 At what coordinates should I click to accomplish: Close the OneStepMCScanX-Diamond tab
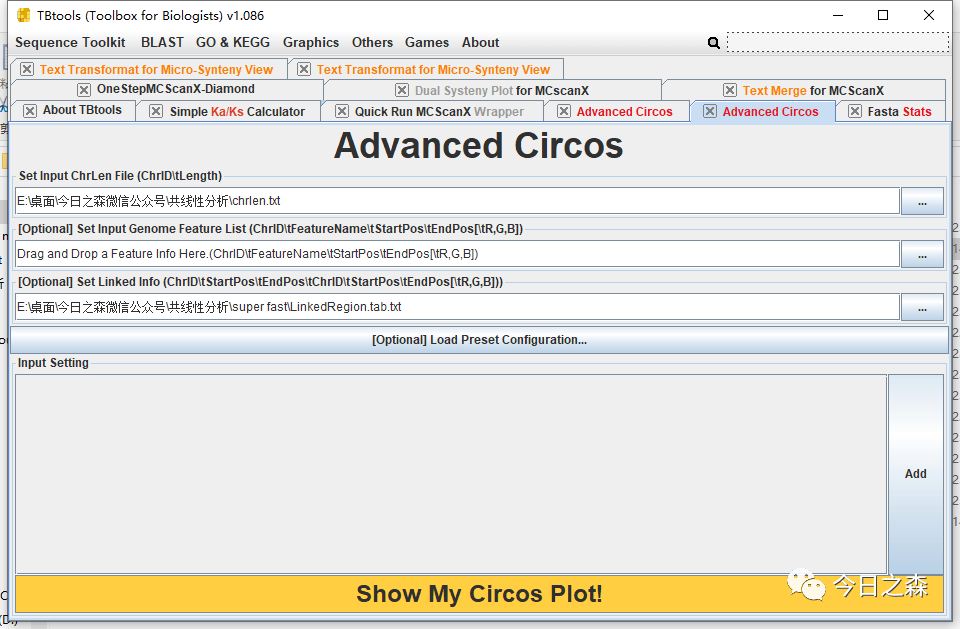click(84, 90)
